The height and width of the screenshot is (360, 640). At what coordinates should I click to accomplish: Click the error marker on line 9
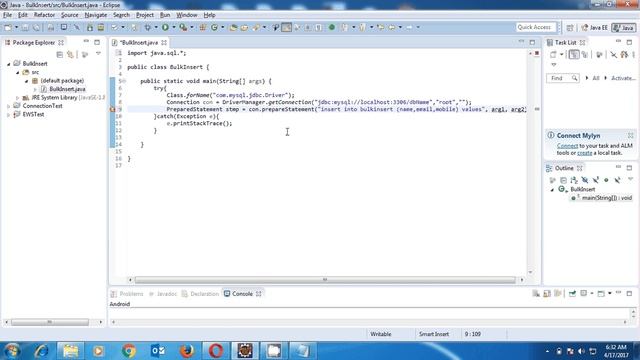click(113, 109)
